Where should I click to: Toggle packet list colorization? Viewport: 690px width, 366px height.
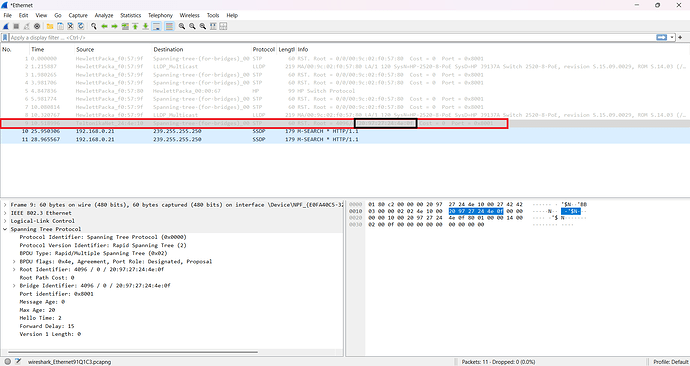tap(169, 26)
